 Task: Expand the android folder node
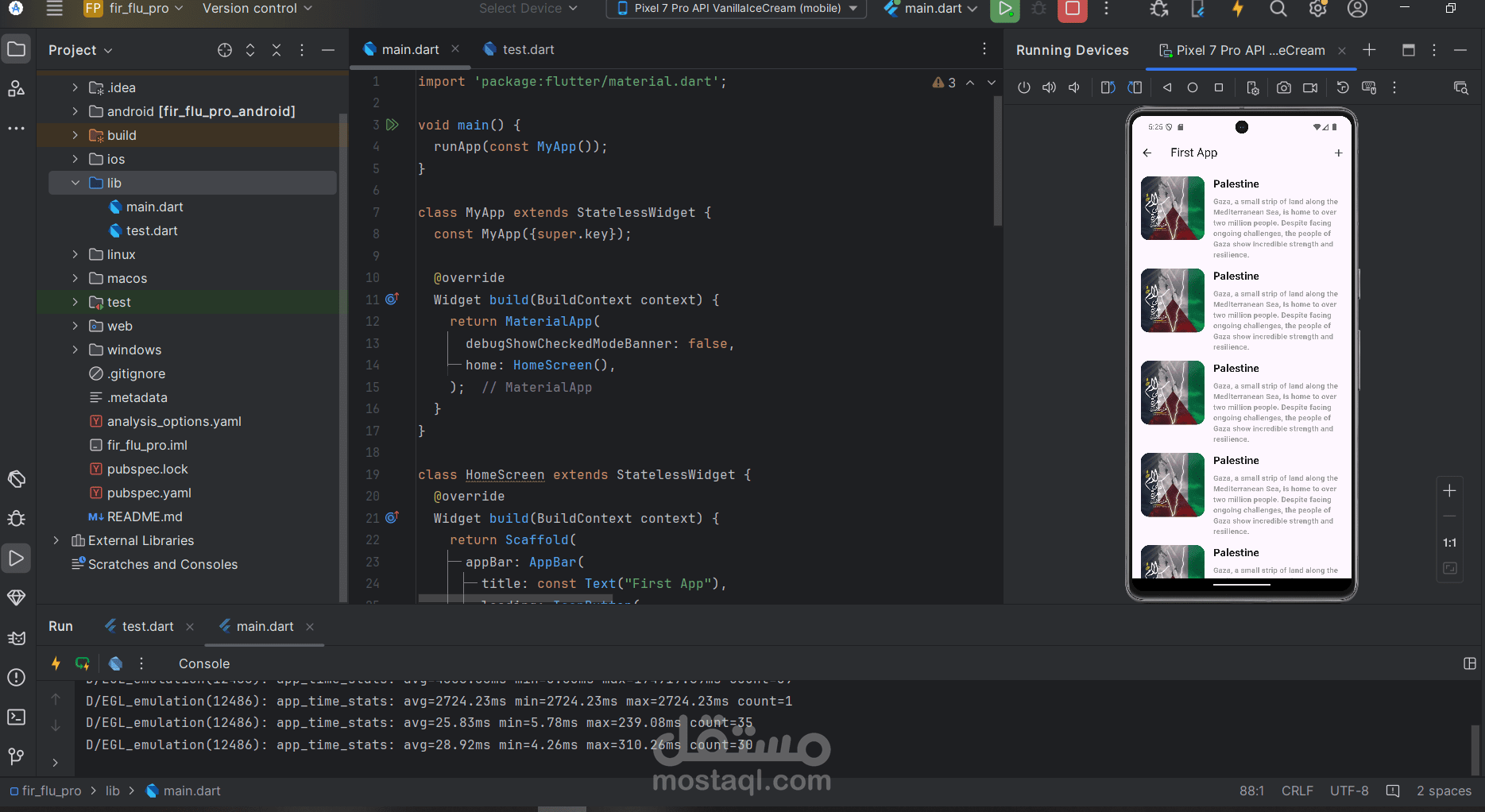[75, 111]
